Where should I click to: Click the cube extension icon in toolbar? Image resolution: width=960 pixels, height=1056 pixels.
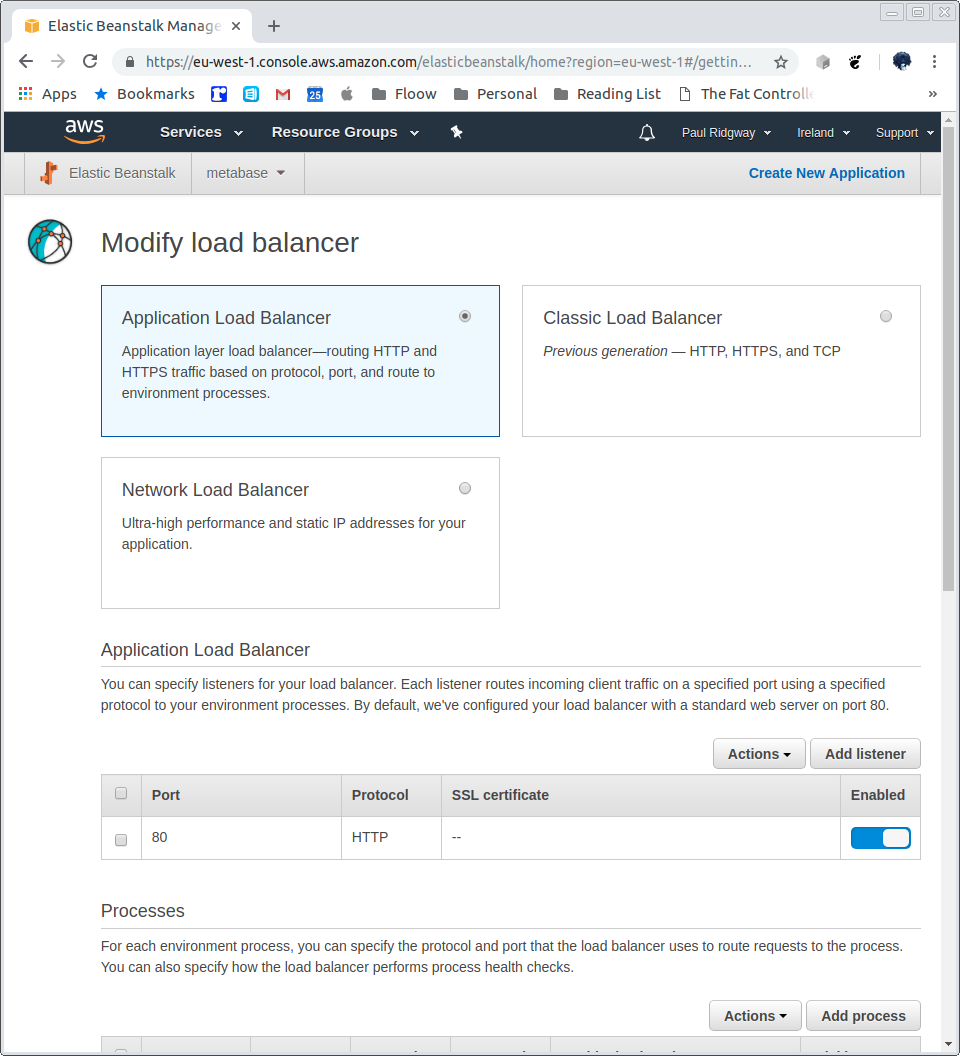tap(823, 62)
